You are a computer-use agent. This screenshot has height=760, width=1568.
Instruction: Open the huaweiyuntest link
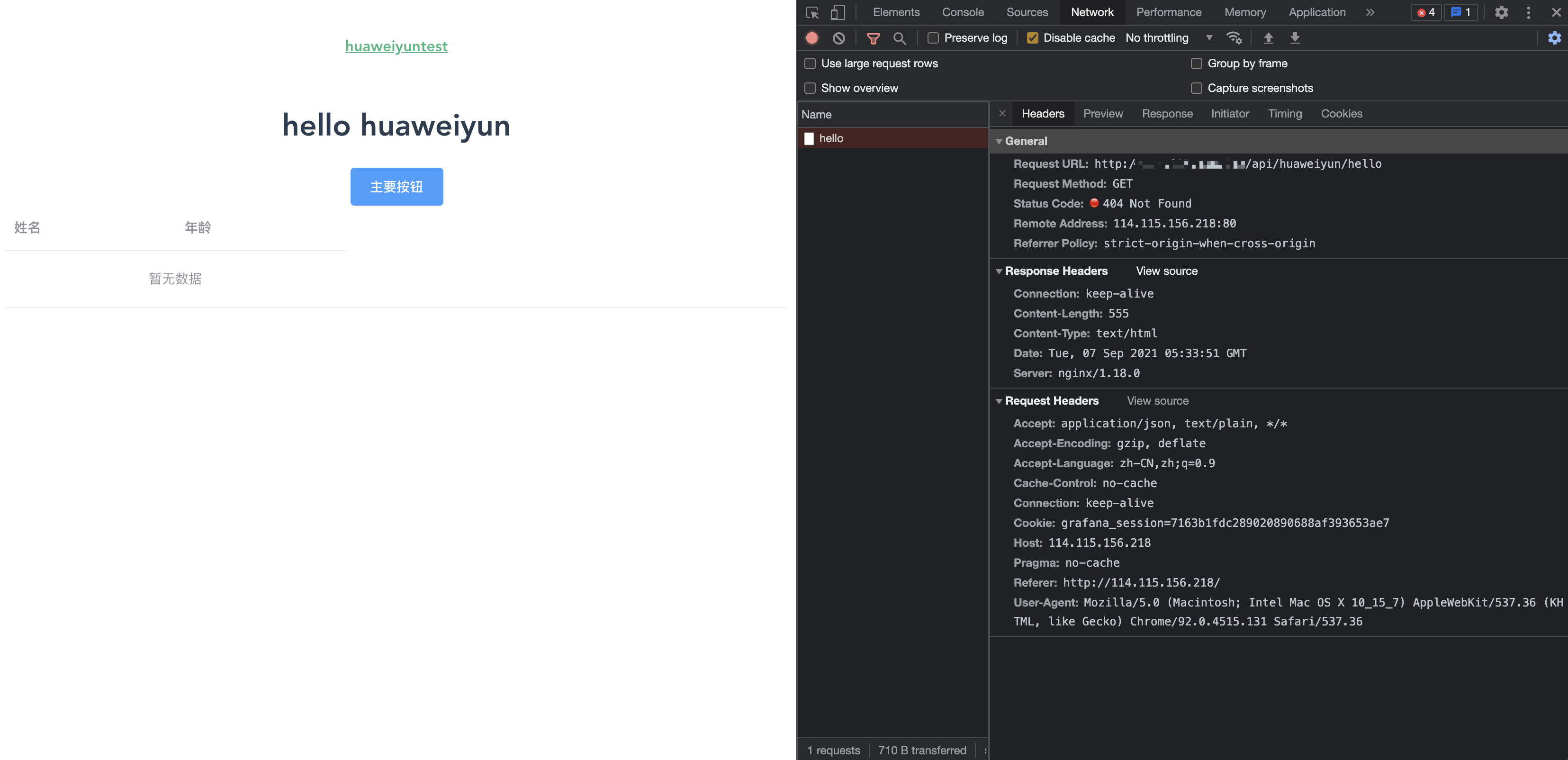click(396, 46)
